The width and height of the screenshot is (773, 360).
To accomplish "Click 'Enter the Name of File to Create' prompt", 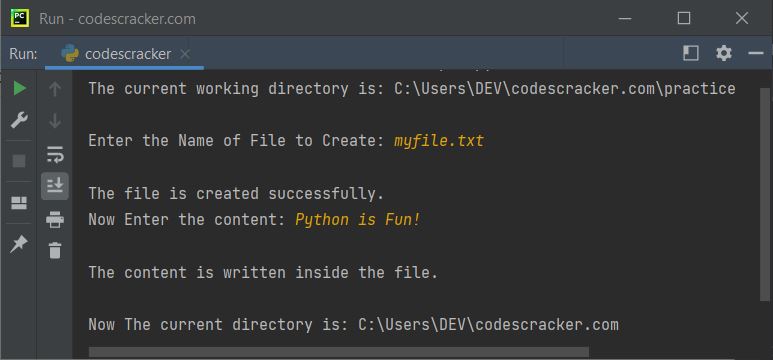I will (x=236, y=141).
